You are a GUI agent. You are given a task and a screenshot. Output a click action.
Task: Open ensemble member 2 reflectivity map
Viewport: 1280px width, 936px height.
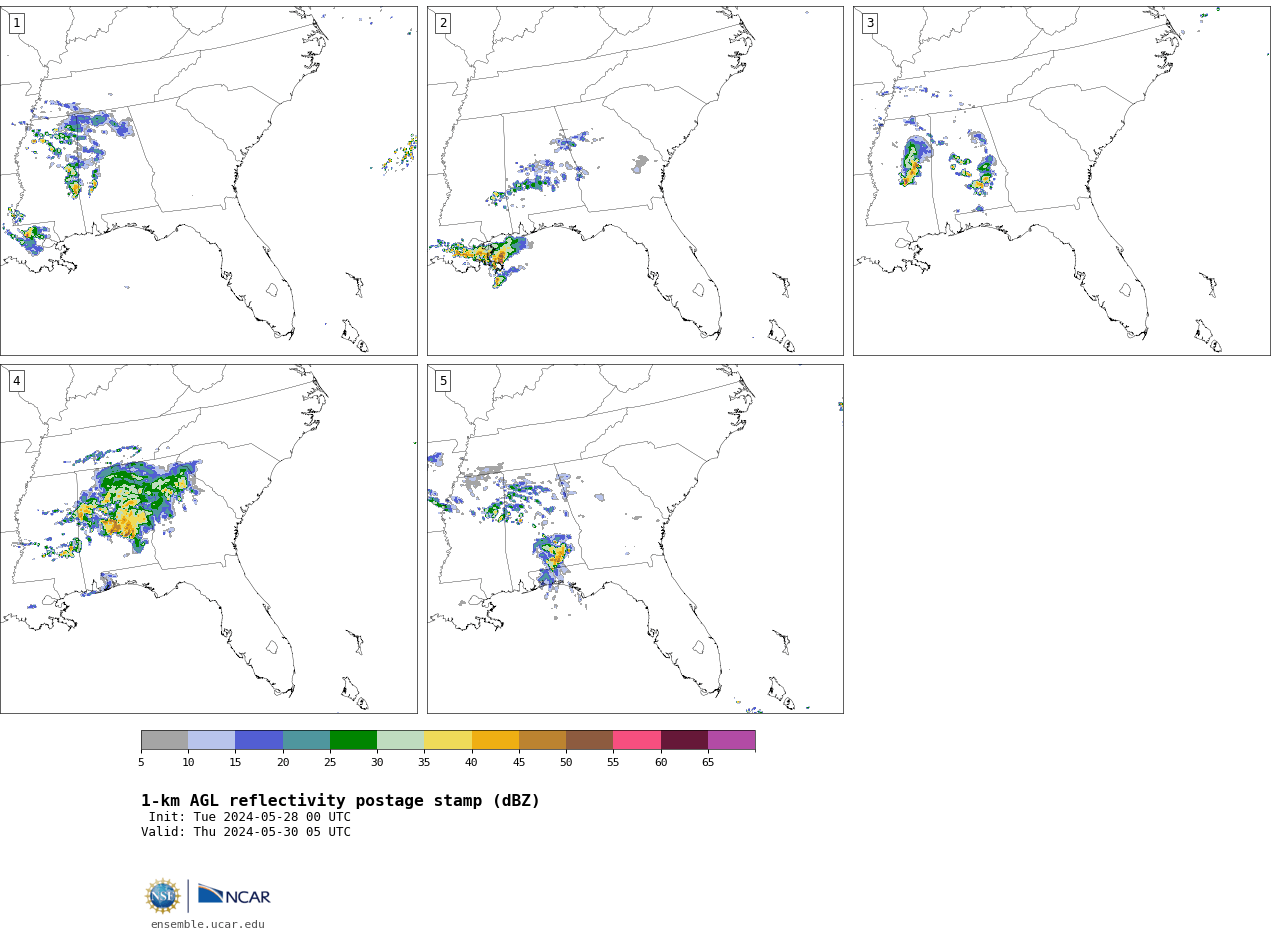tap(635, 181)
